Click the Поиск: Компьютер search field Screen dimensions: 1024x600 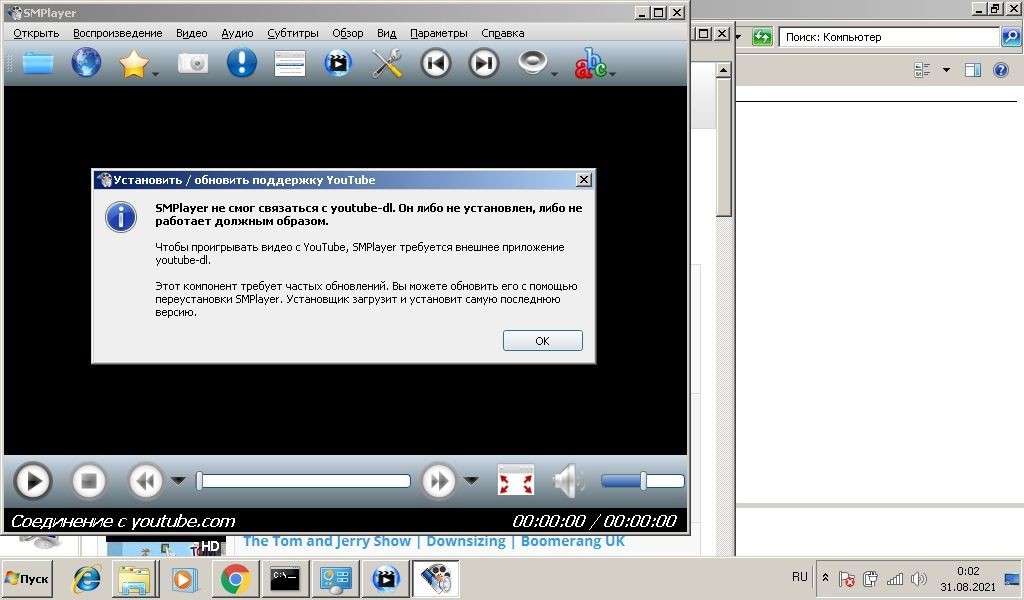[x=889, y=37]
